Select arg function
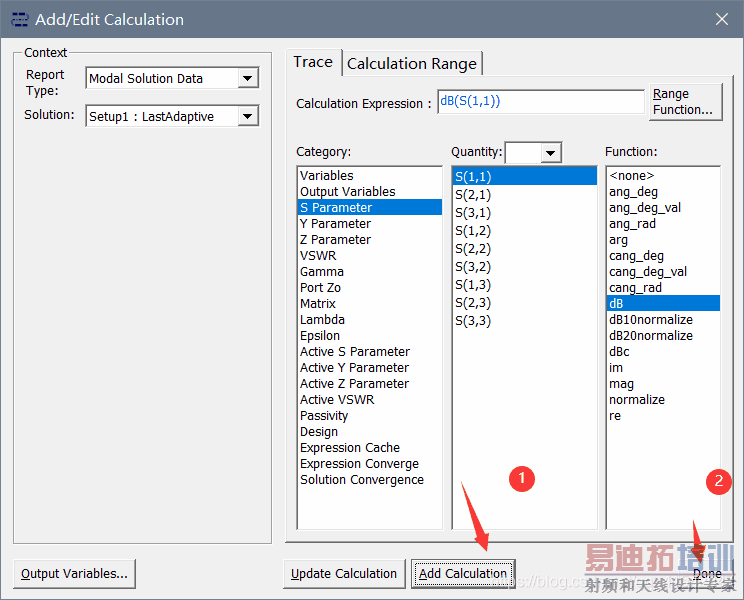 663,240
